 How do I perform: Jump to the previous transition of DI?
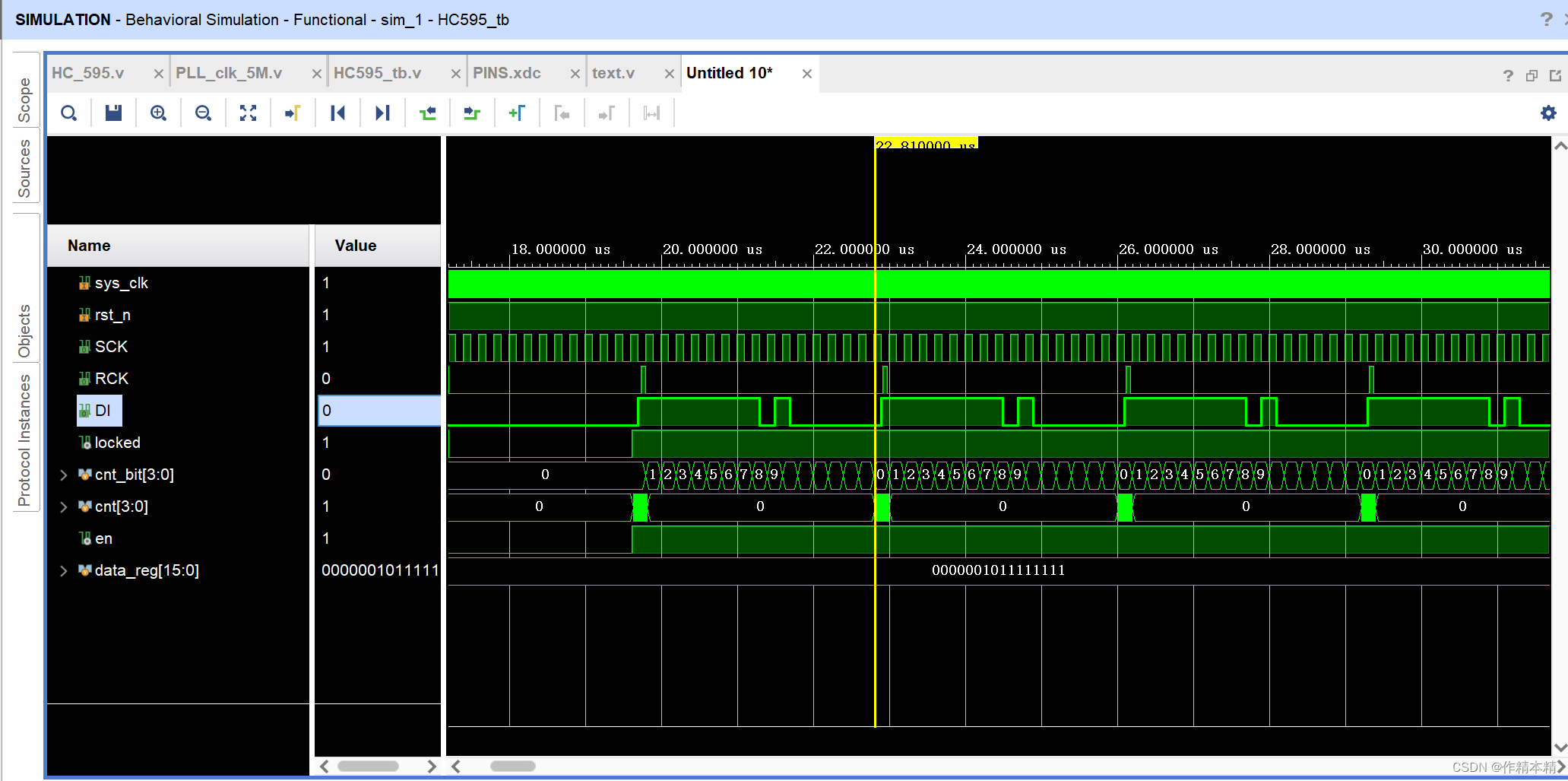[x=428, y=113]
